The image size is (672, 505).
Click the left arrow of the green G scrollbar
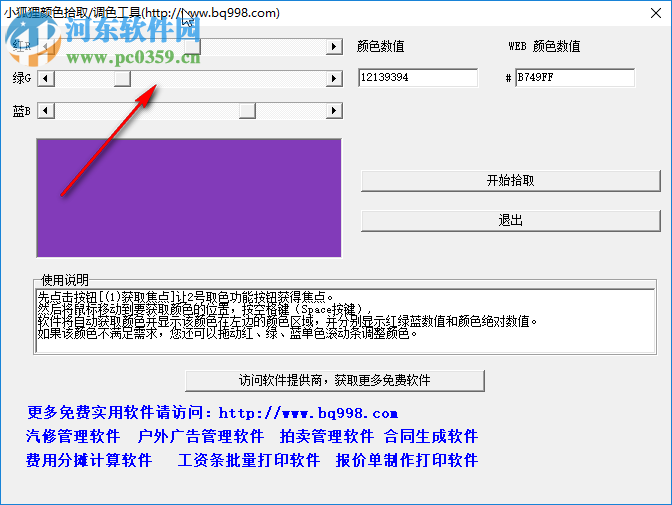click(x=46, y=78)
